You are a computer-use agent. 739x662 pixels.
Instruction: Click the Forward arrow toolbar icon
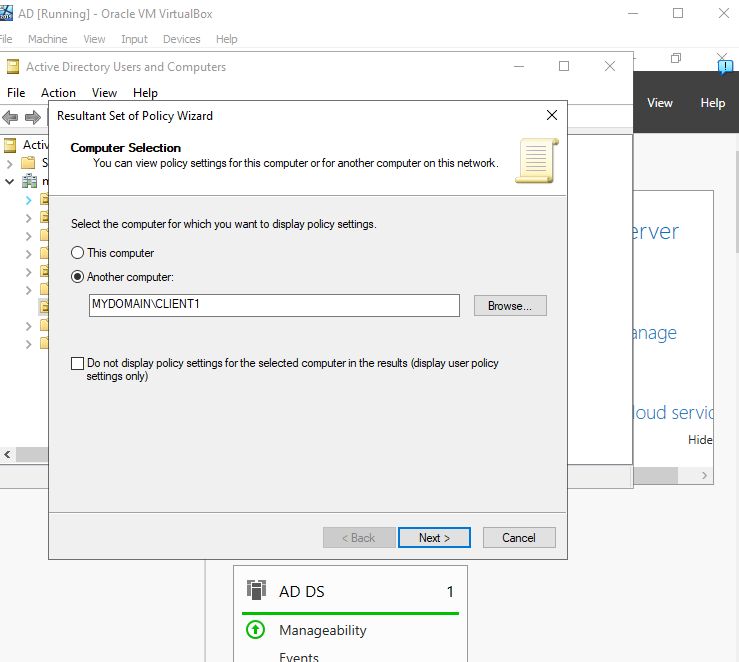(x=33, y=116)
